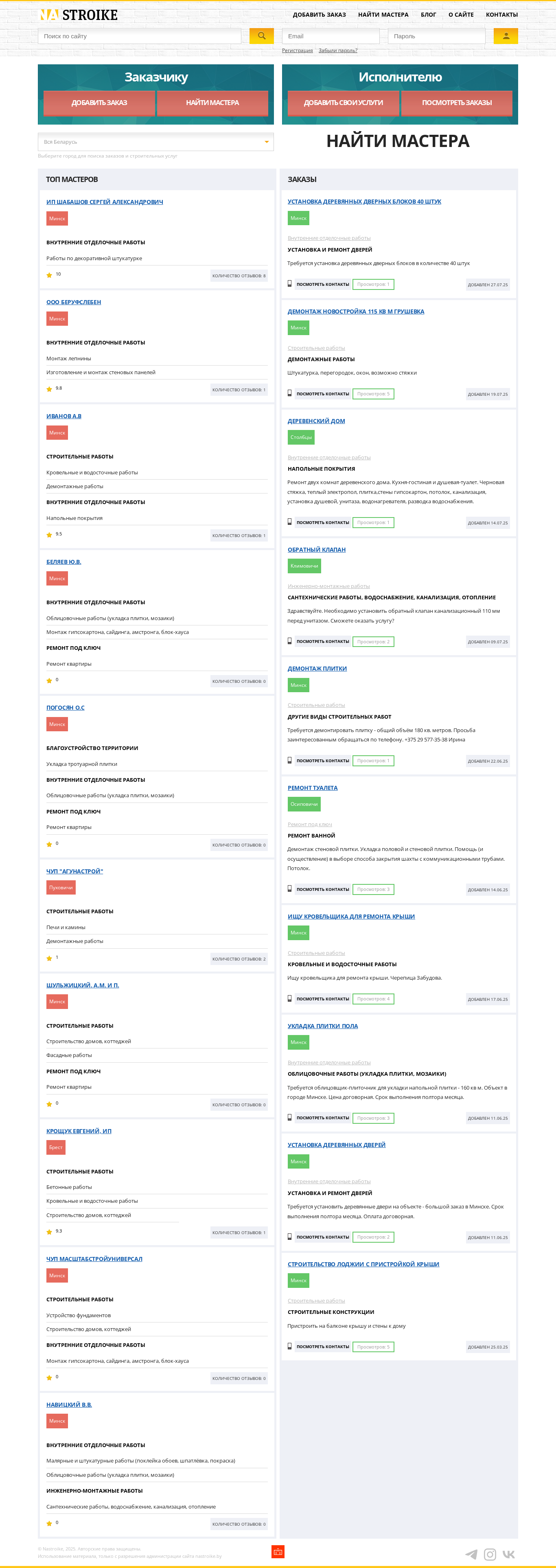Click star rating icon of Крощук Евгений
Screen dimensions: 556x1568
49,1232
